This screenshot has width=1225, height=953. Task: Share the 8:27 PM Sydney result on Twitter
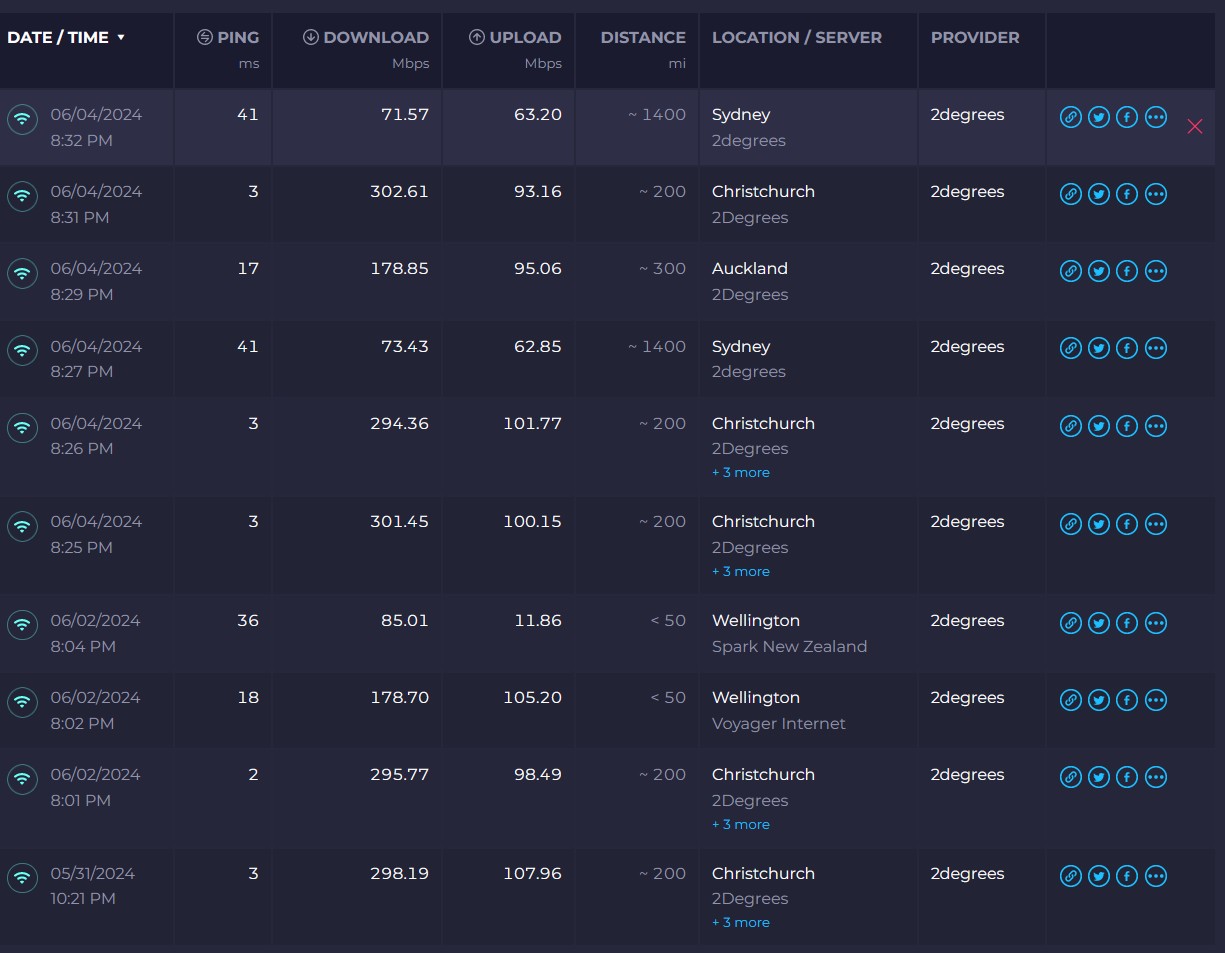pos(1099,348)
